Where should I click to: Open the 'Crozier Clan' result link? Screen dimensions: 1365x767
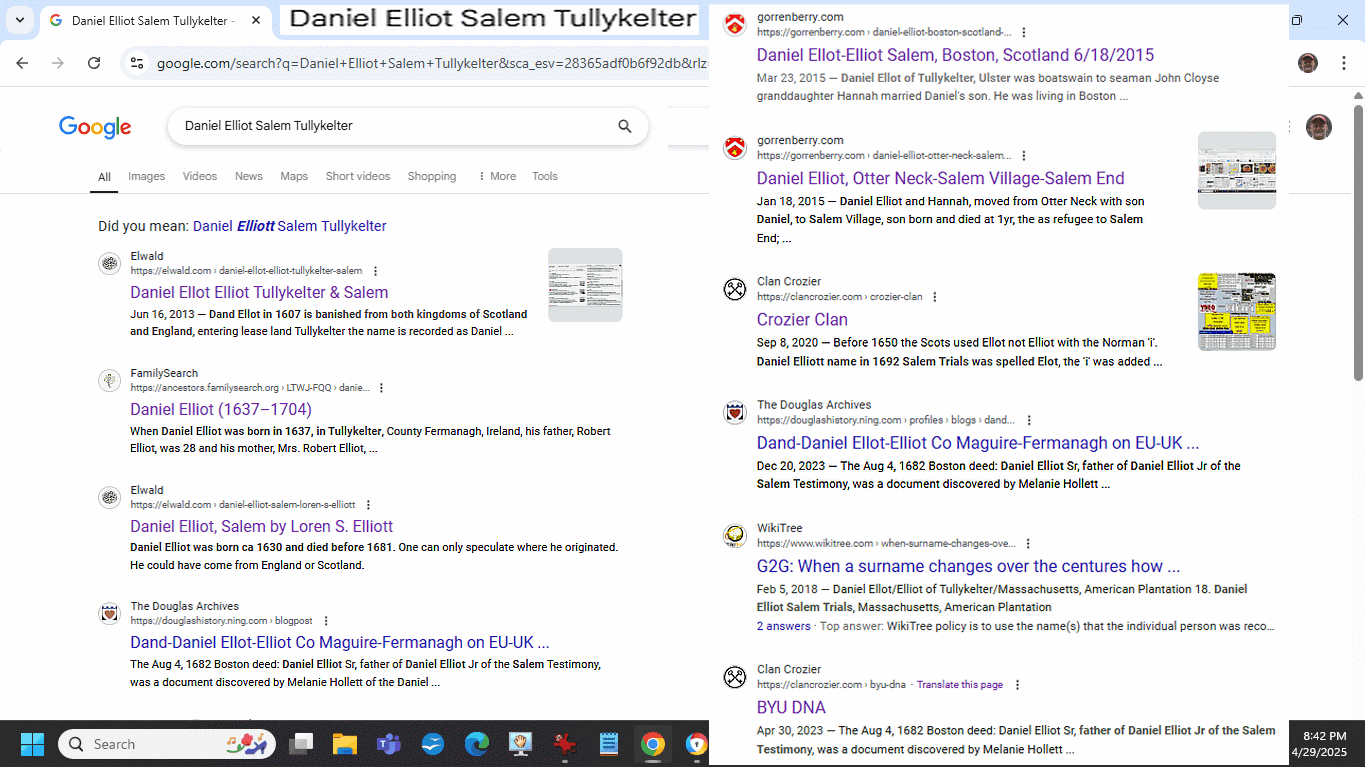pos(802,320)
